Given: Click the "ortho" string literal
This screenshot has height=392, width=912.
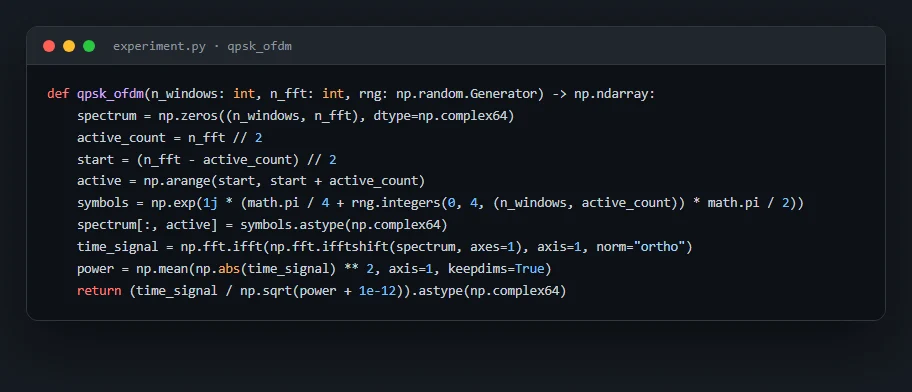Looking at the screenshot, I should tap(659, 247).
